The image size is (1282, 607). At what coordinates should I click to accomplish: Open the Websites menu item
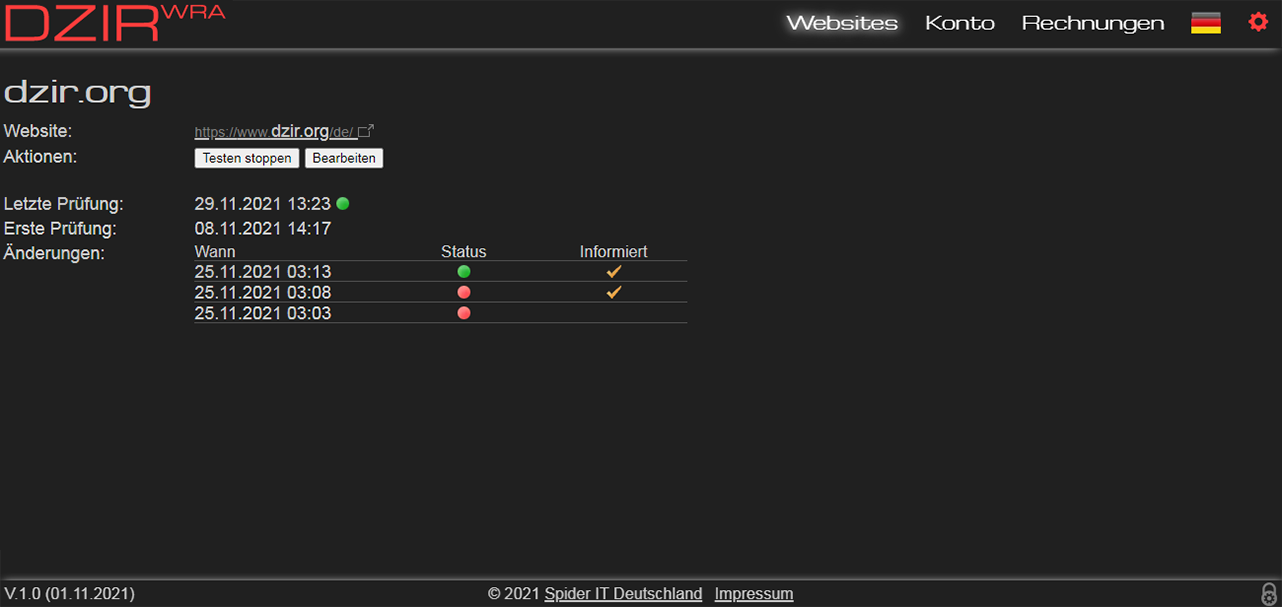(x=842, y=23)
